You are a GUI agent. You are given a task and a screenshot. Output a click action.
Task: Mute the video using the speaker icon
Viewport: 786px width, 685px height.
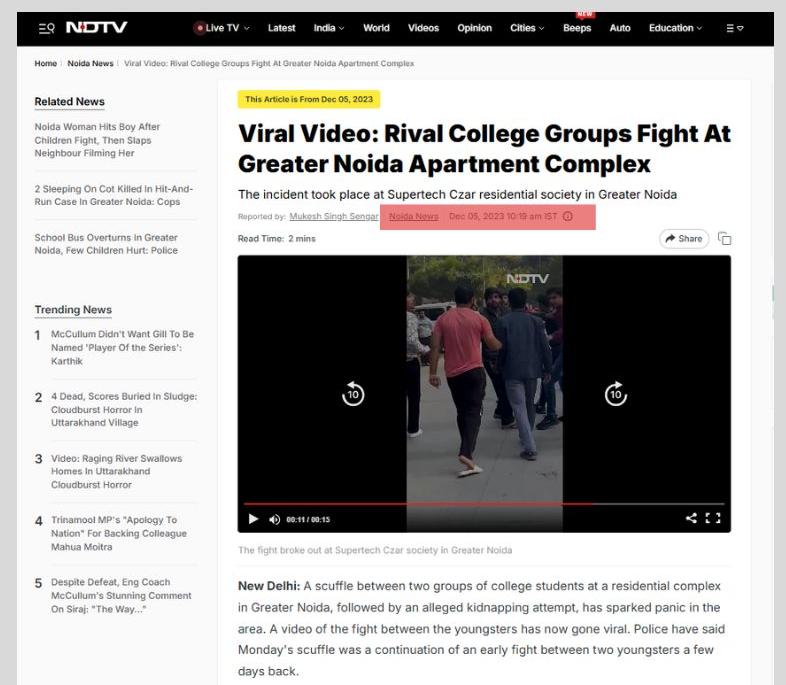tap(274, 520)
